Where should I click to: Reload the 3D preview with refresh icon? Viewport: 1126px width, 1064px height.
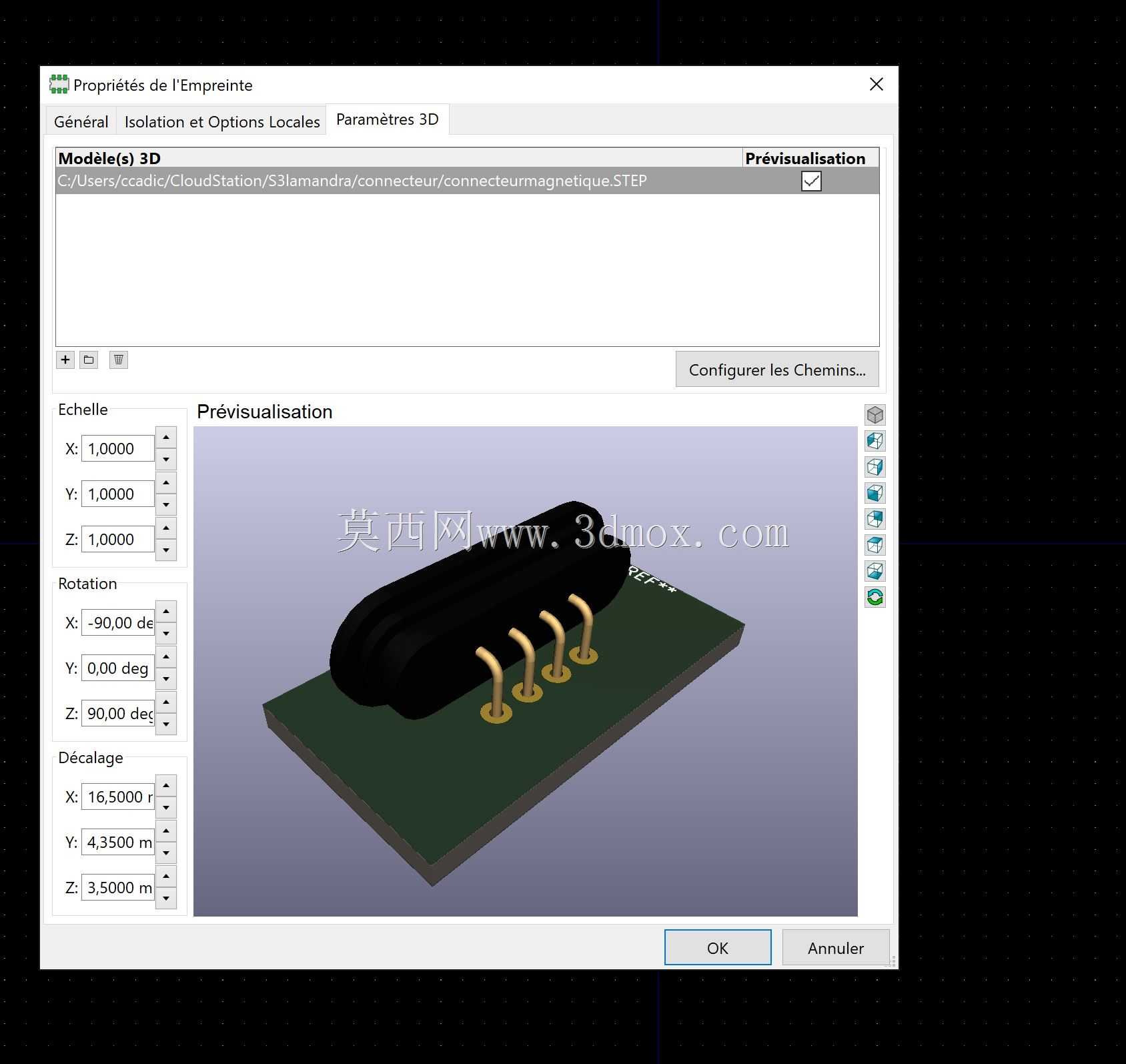tap(875, 597)
